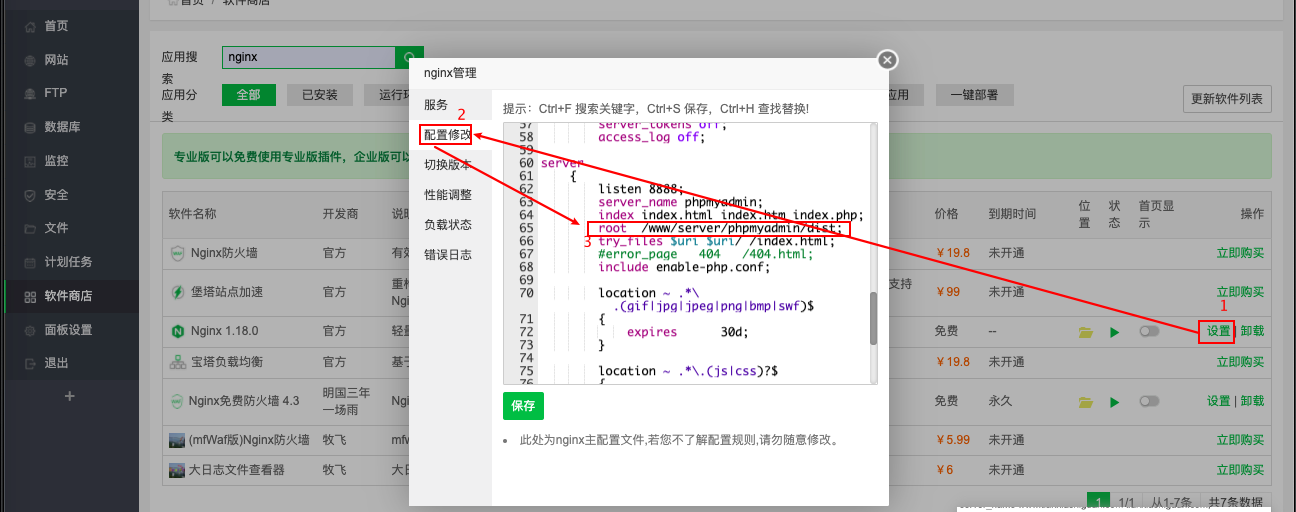Click 立即购买 for Nginx防火墙

coord(1240,253)
